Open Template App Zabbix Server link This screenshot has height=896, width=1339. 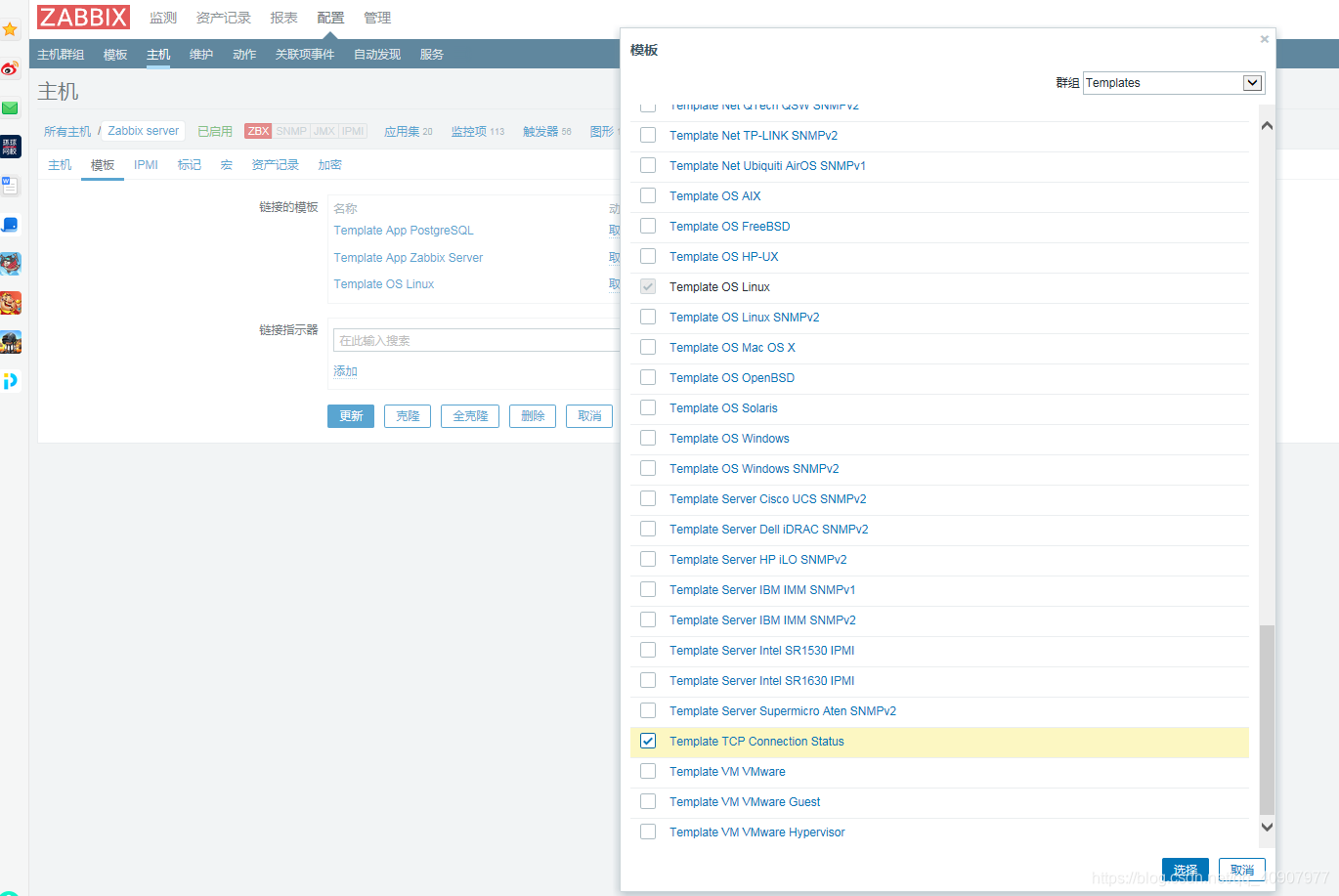pyautogui.click(x=409, y=258)
